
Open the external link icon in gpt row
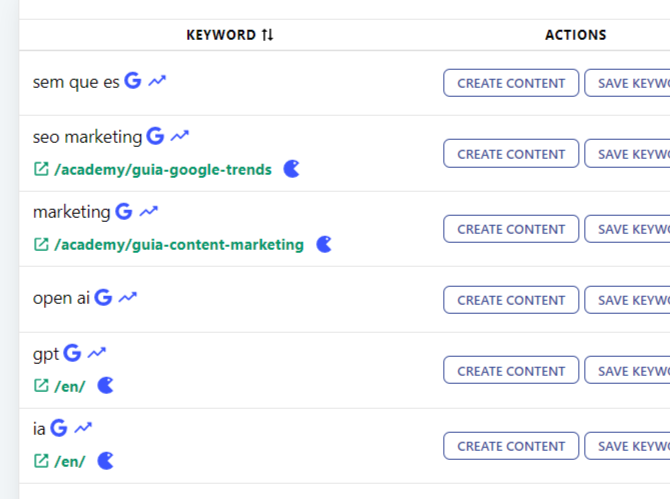[x=41, y=386]
